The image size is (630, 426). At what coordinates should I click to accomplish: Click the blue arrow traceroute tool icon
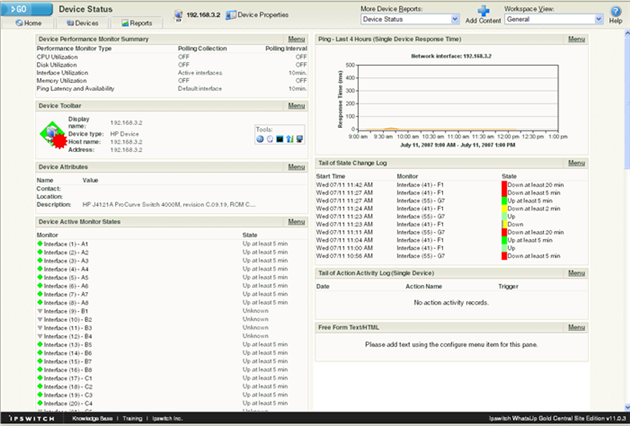[x=290, y=139]
